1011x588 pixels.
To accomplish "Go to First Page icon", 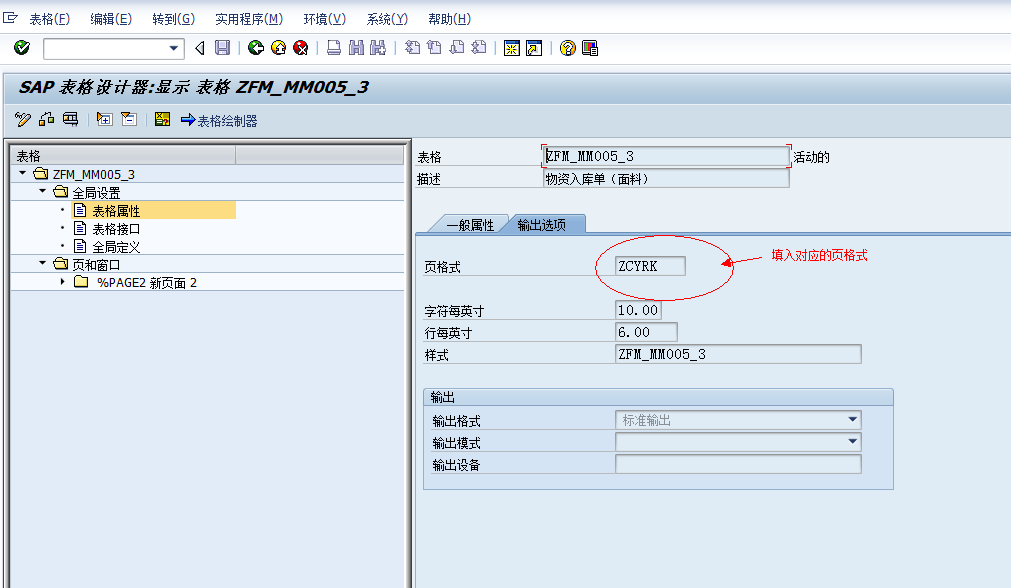I will 413,48.
